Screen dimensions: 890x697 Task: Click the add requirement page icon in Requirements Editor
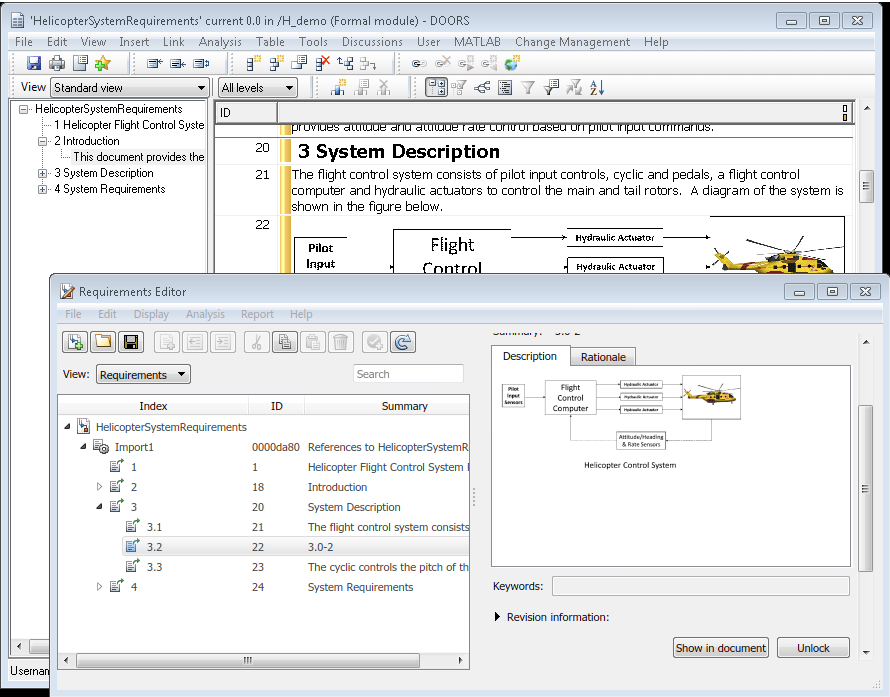tap(167, 342)
